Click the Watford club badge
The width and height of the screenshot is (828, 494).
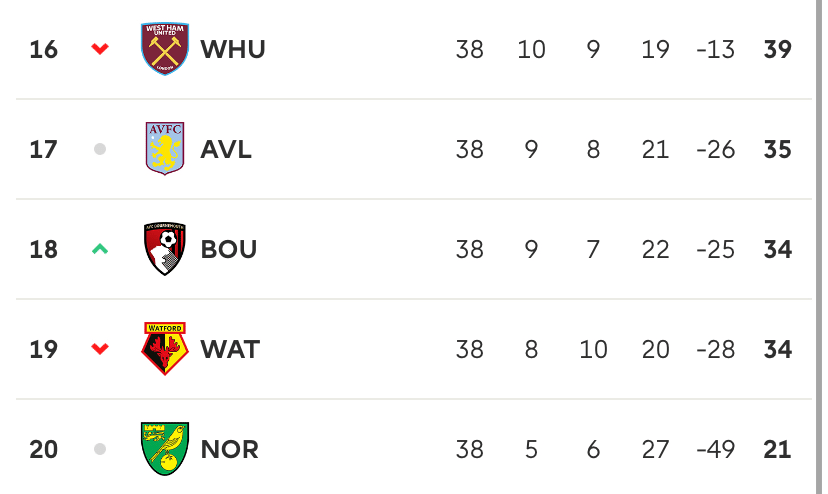point(165,349)
